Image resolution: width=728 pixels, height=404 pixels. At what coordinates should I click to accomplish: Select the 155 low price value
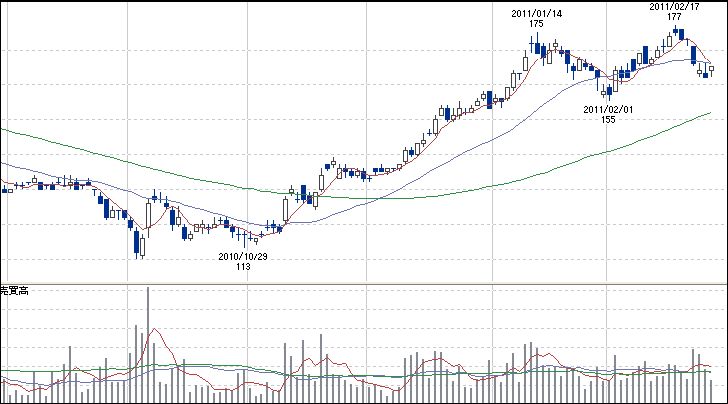click(x=608, y=119)
